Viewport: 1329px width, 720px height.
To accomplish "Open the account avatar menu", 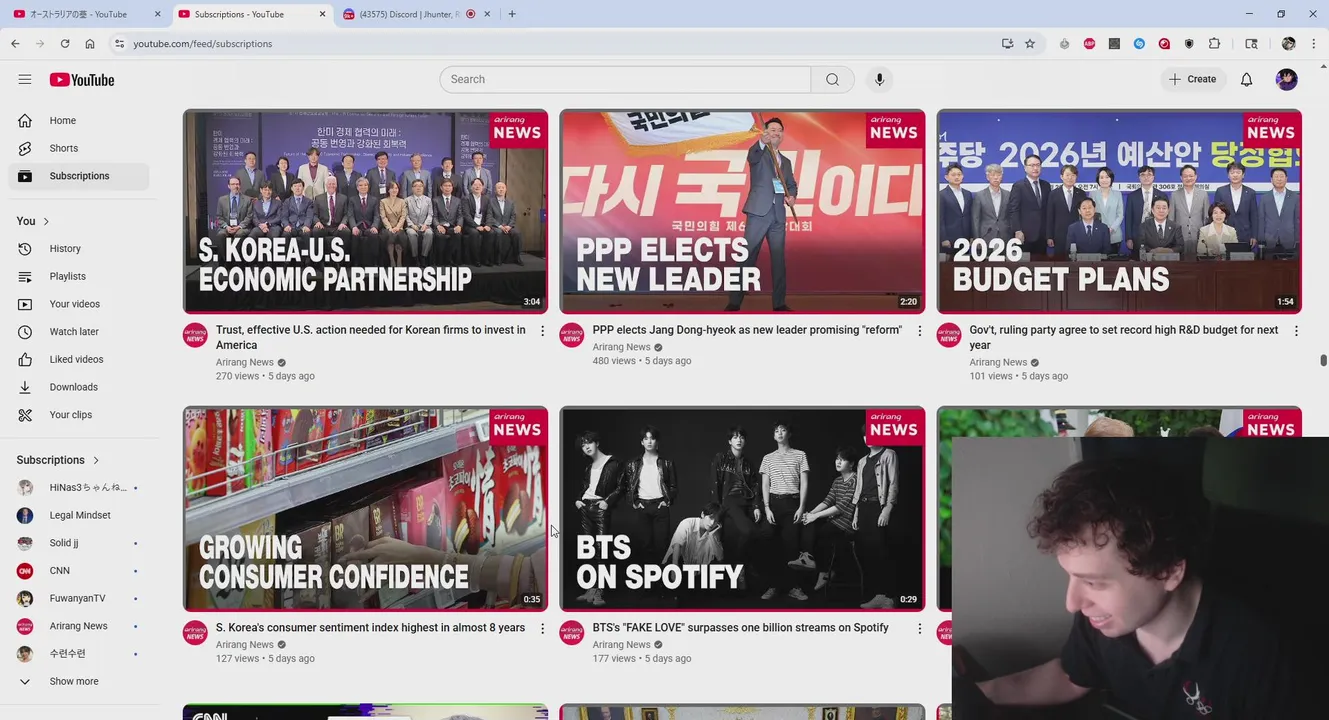I will tap(1287, 79).
